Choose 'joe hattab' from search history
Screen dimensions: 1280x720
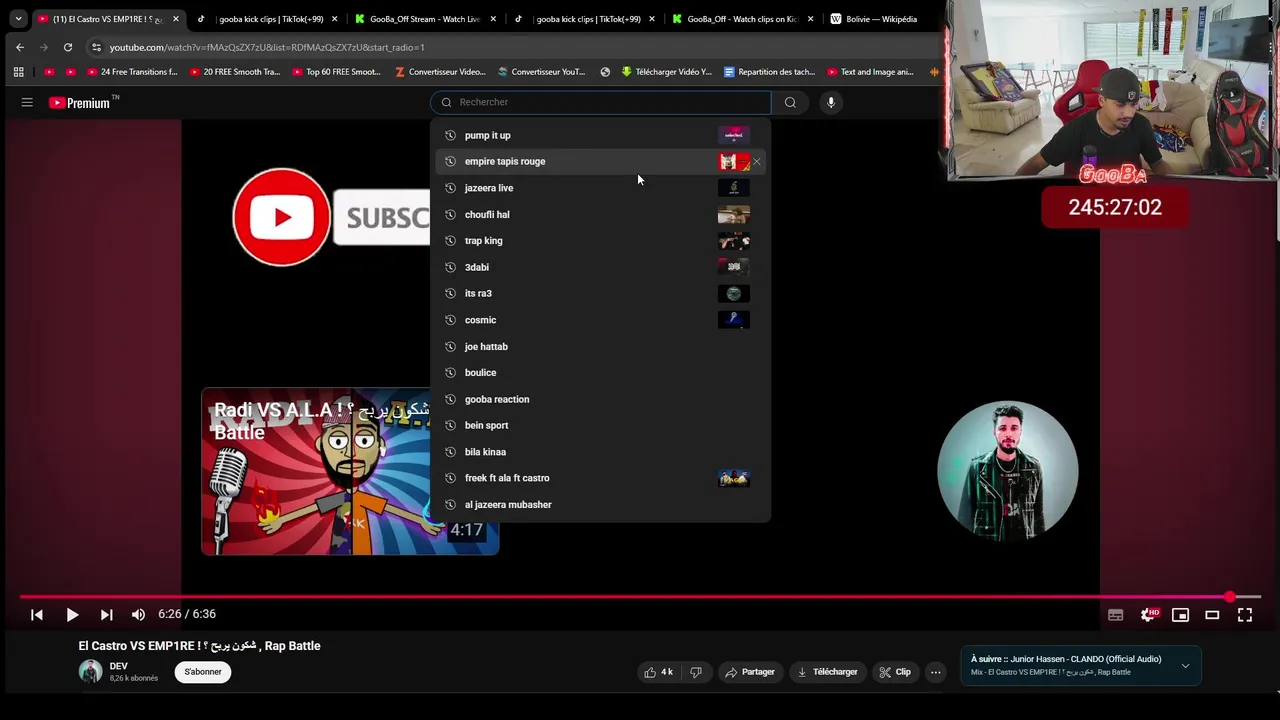[x=601, y=346]
